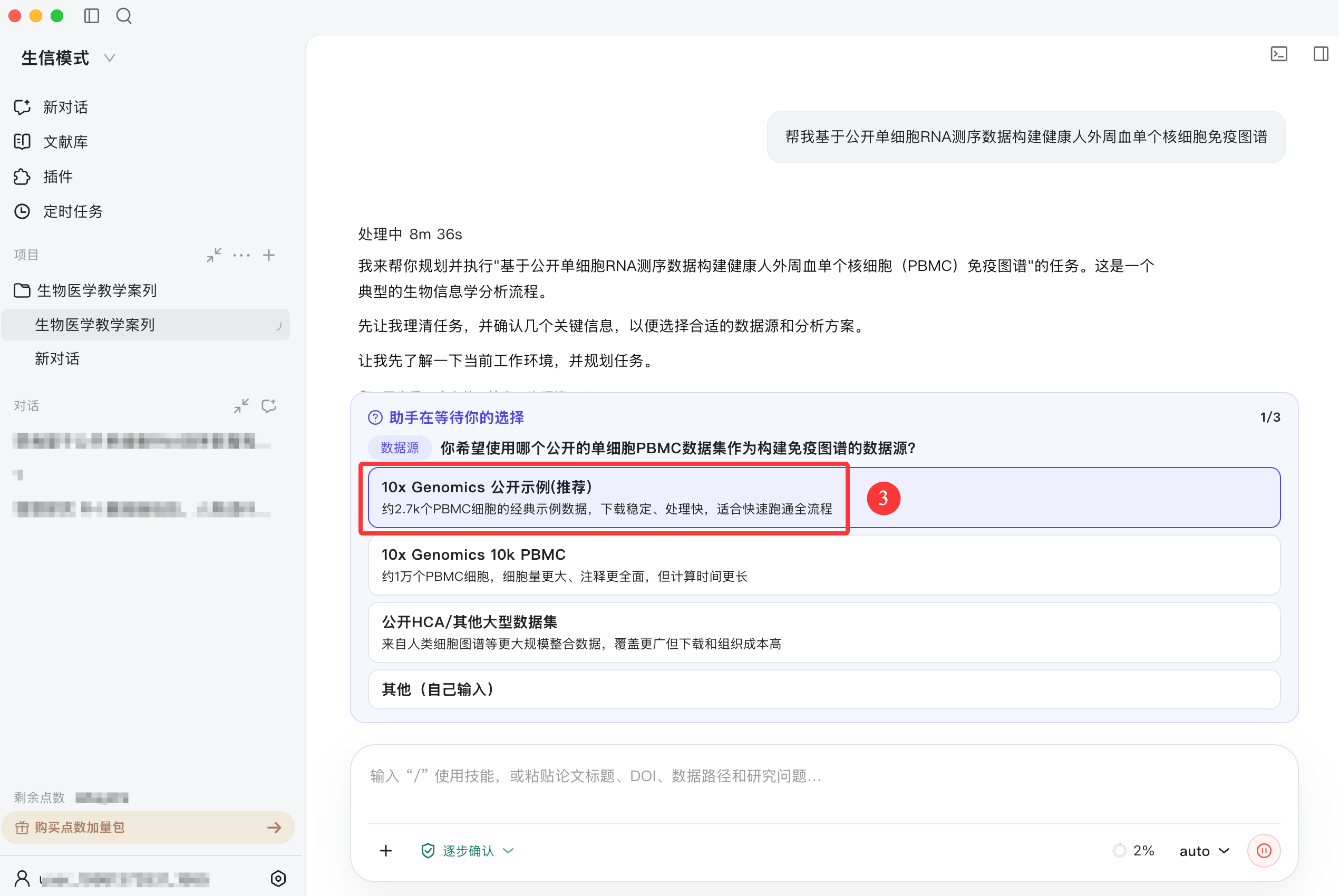Image resolution: width=1339 pixels, height=896 pixels.
Task: Click the 剩余点数 label
Action: [40, 797]
